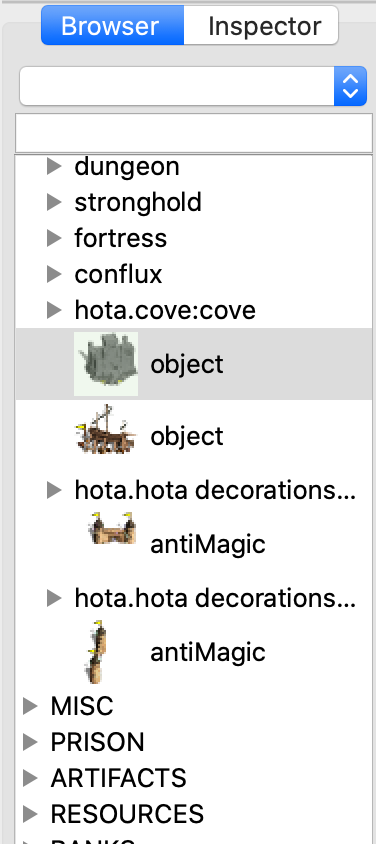Pick the gate-shaped antiMagic decoration icon

[112, 529]
